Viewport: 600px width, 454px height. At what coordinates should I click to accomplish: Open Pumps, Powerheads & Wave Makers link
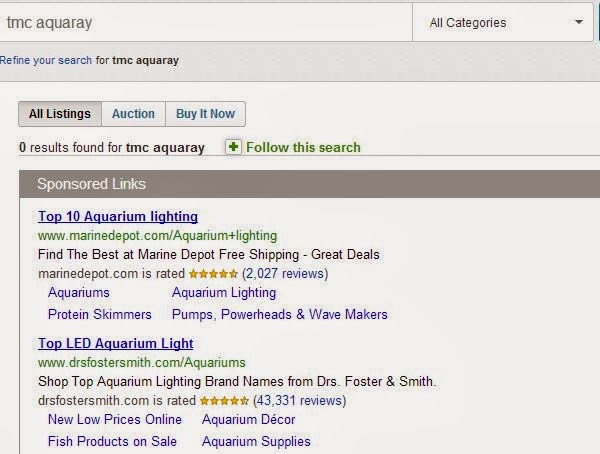pos(280,315)
